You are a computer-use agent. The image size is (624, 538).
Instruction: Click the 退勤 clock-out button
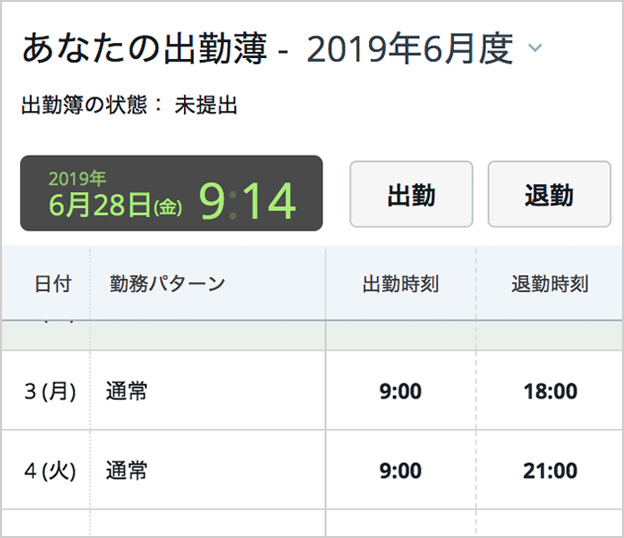coord(549,194)
